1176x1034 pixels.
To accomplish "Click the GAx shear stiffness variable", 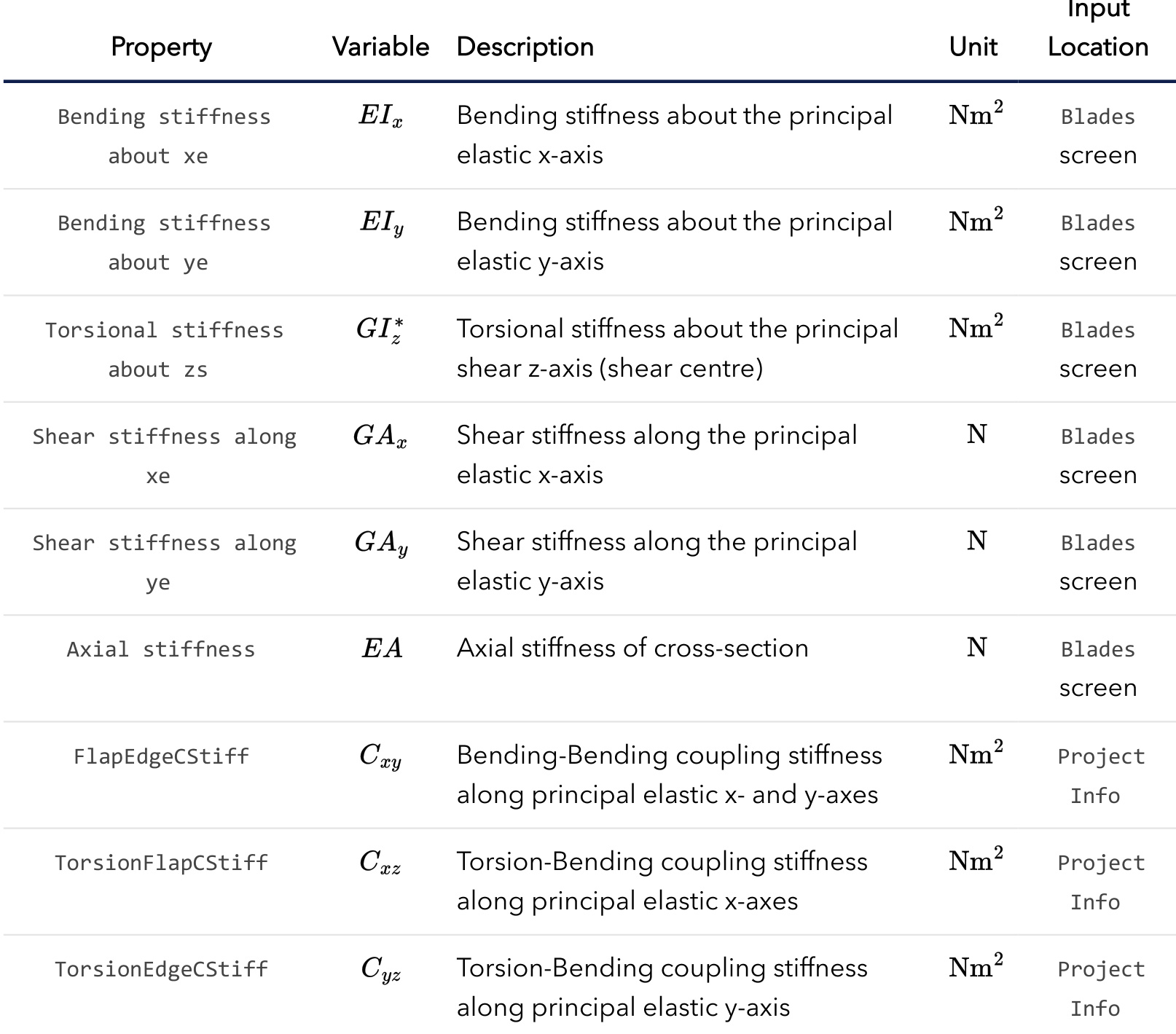I will click(380, 436).
